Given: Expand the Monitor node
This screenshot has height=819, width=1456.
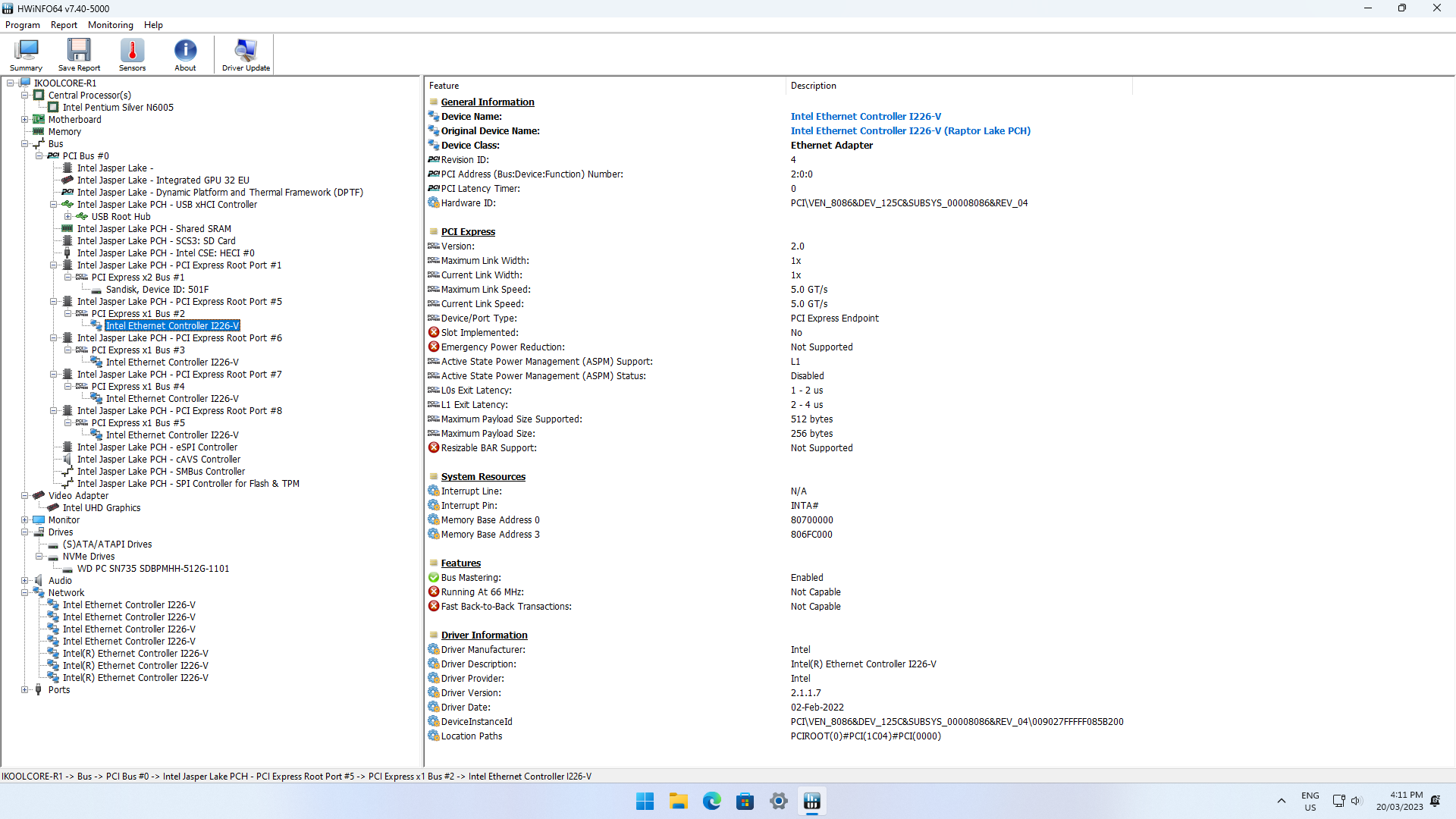Looking at the screenshot, I should [24, 520].
